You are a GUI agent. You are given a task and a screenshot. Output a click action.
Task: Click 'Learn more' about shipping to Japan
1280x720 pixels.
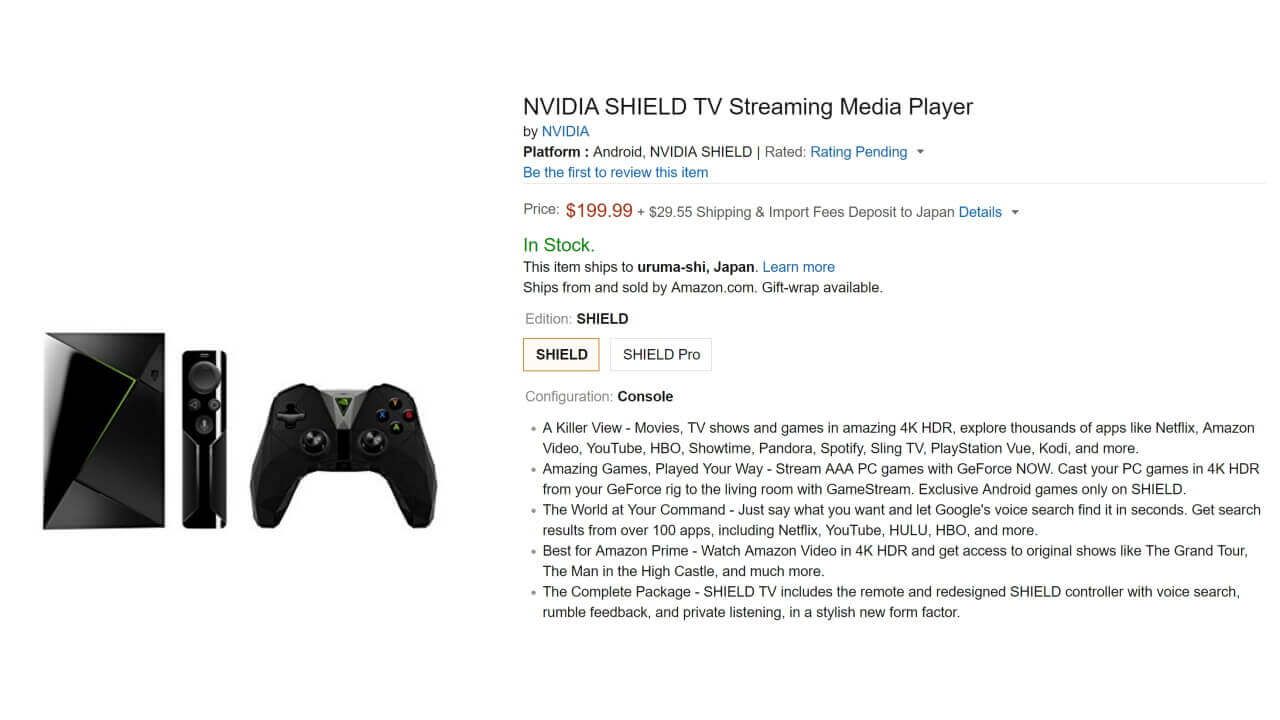click(798, 267)
